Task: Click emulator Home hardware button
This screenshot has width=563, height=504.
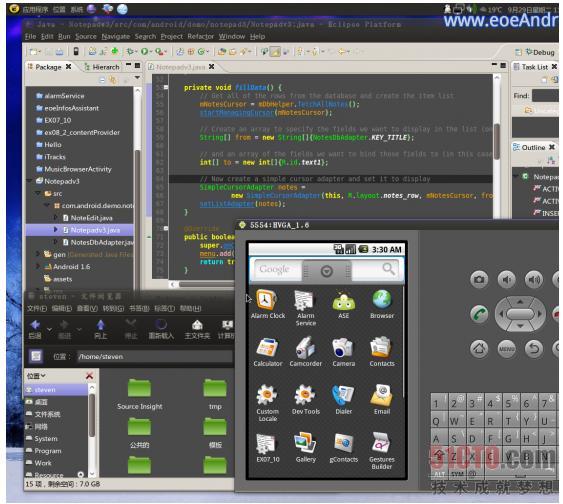Action: tap(479, 348)
